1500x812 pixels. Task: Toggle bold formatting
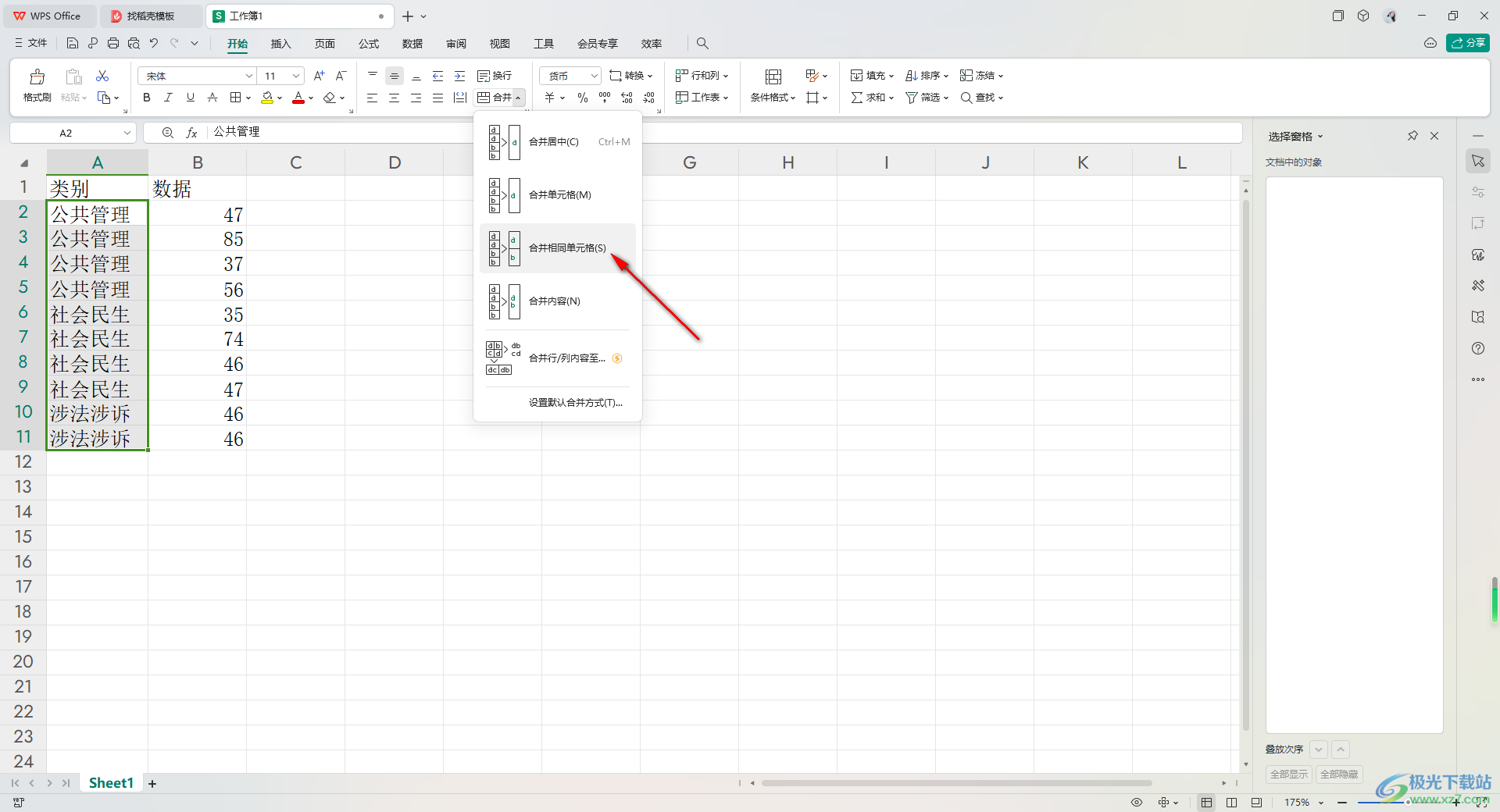click(147, 98)
